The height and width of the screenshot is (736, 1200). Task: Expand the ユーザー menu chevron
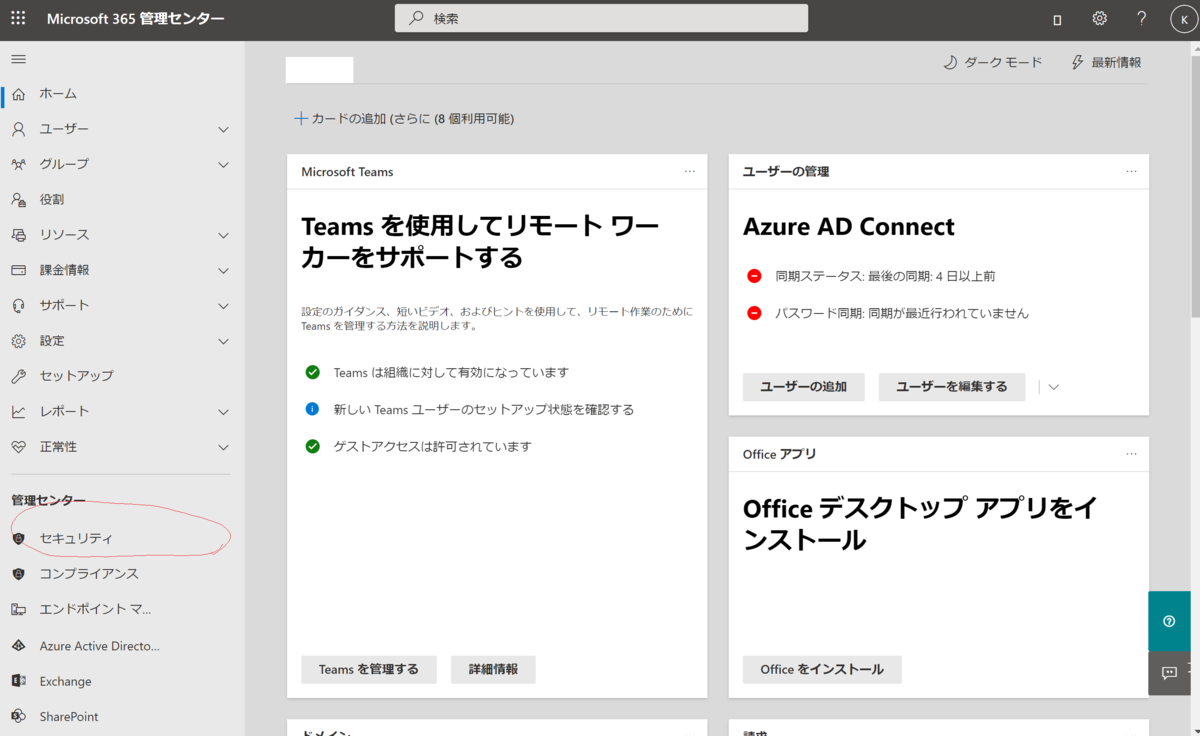(x=223, y=130)
